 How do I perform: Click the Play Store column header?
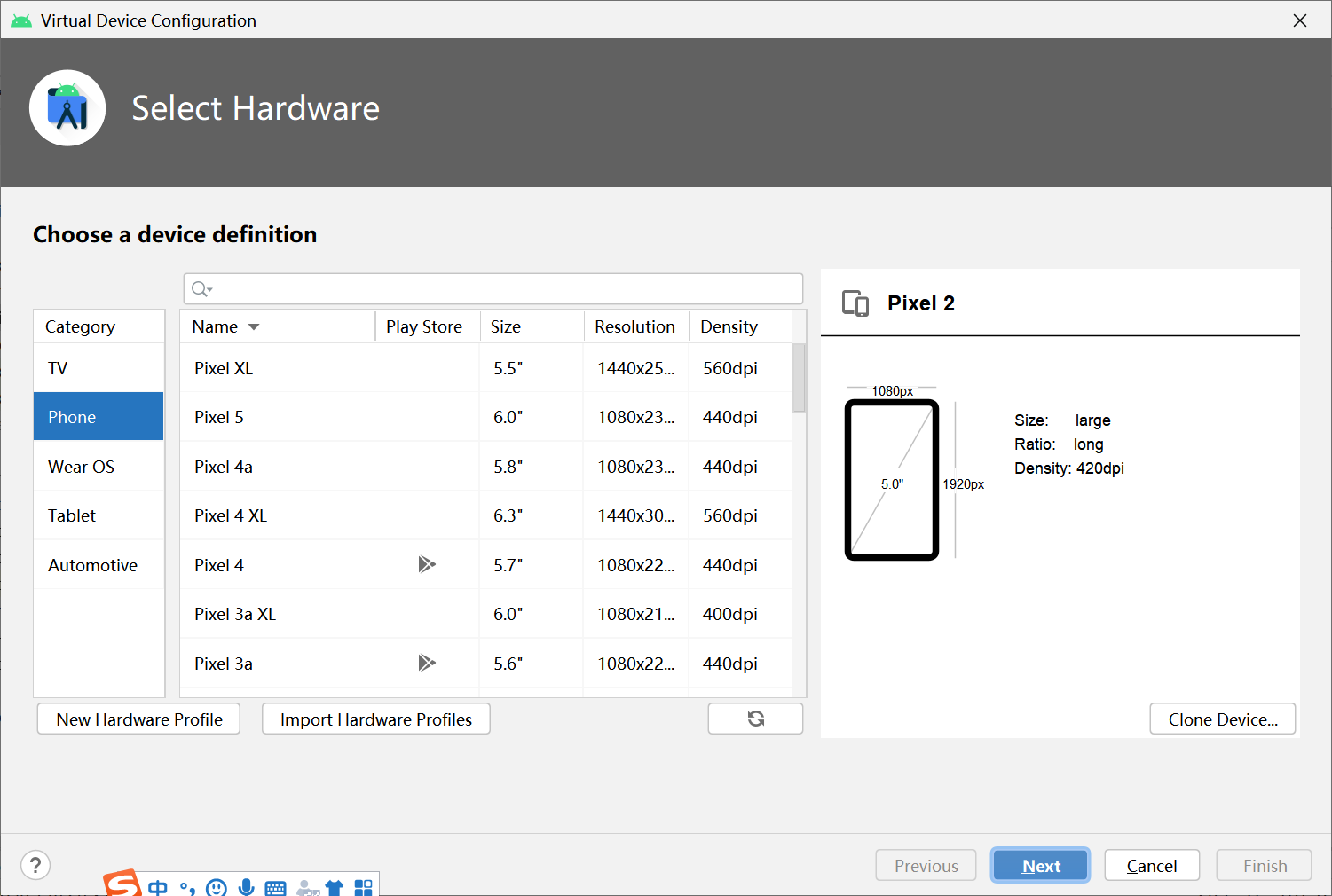[x=427, y=326]
